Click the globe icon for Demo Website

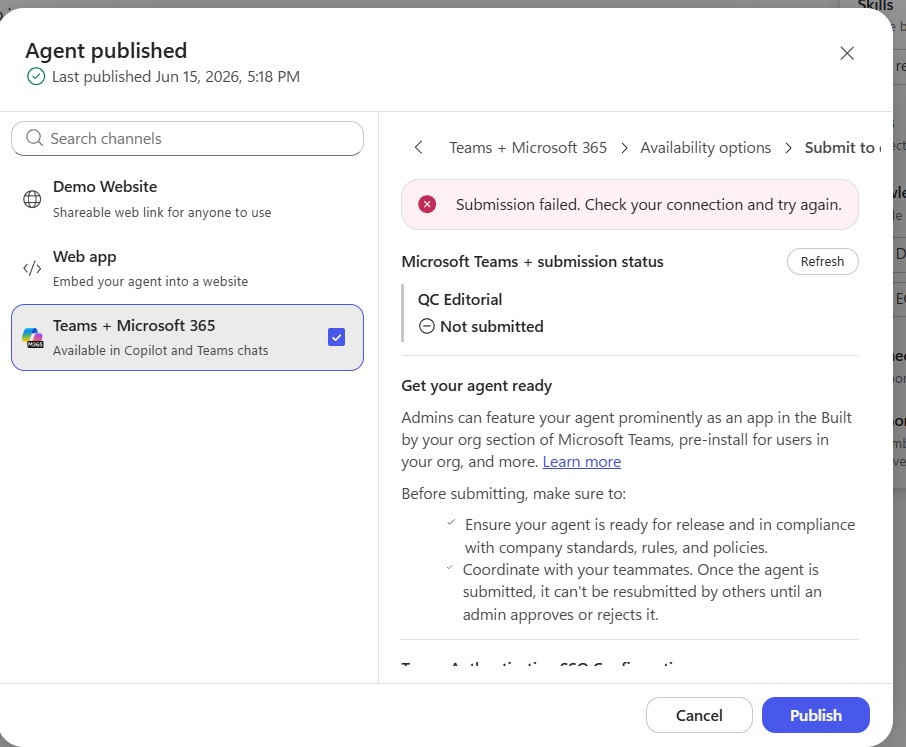32,199
